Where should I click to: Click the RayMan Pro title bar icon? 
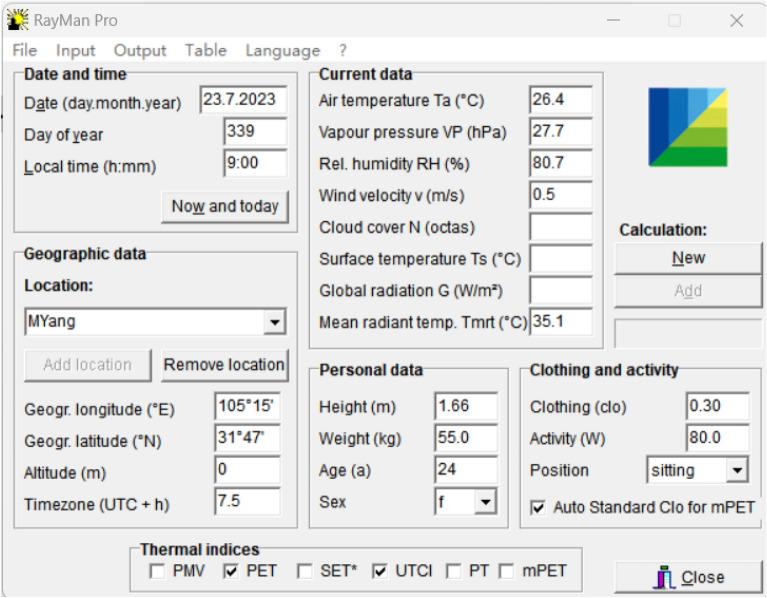click(17, 20)
